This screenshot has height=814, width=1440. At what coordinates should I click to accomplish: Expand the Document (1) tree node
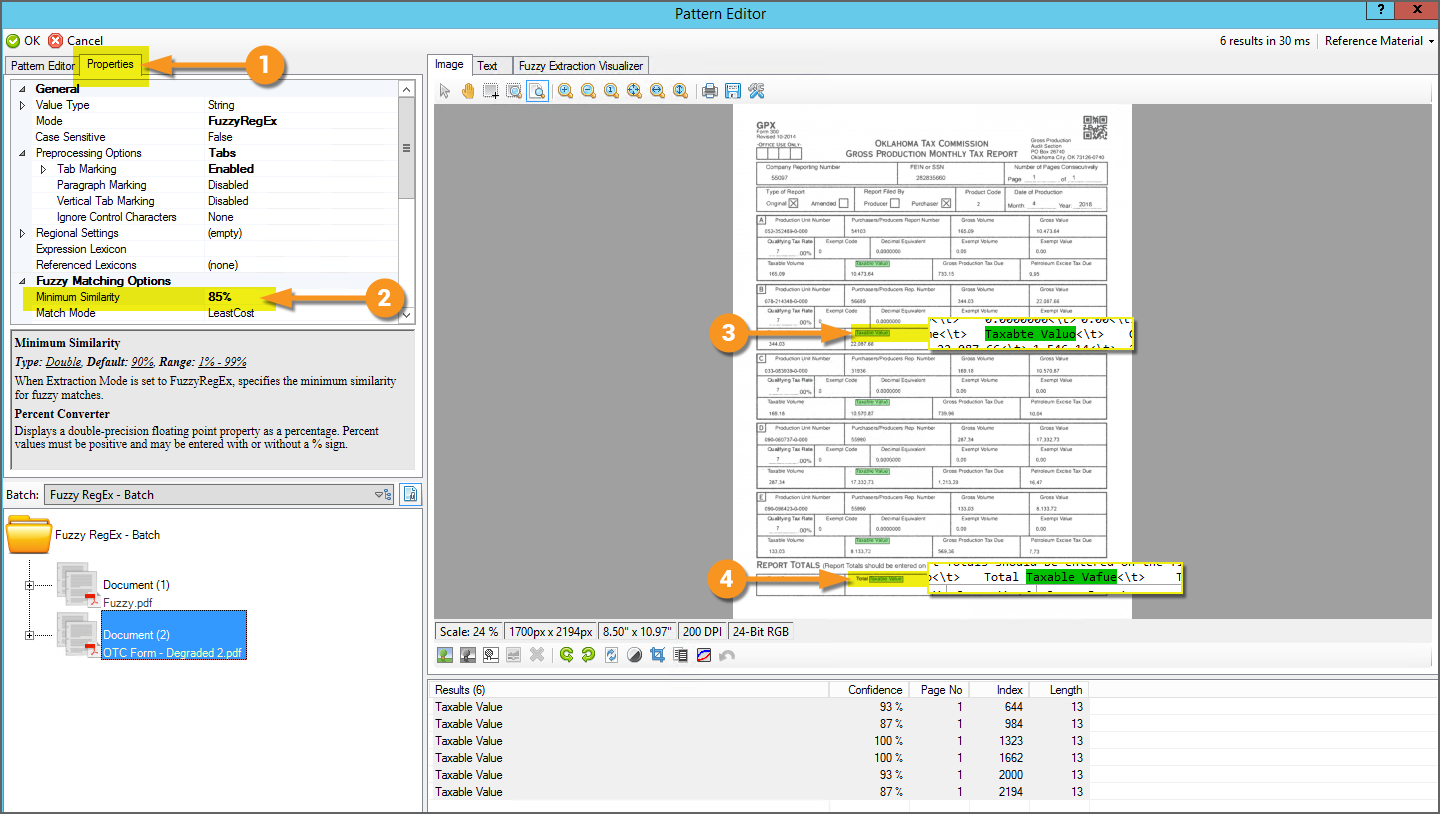[x=29, y=585]
